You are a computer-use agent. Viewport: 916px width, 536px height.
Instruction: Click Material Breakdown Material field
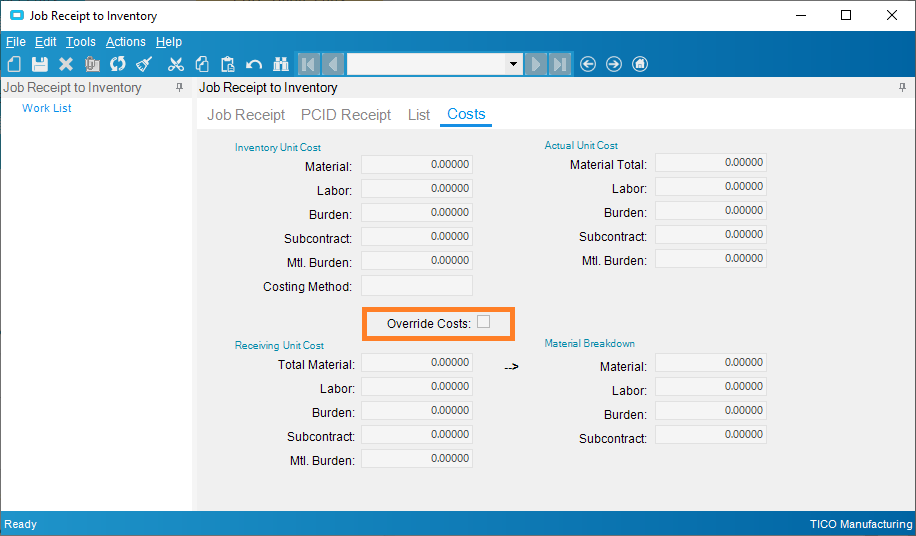710,363
